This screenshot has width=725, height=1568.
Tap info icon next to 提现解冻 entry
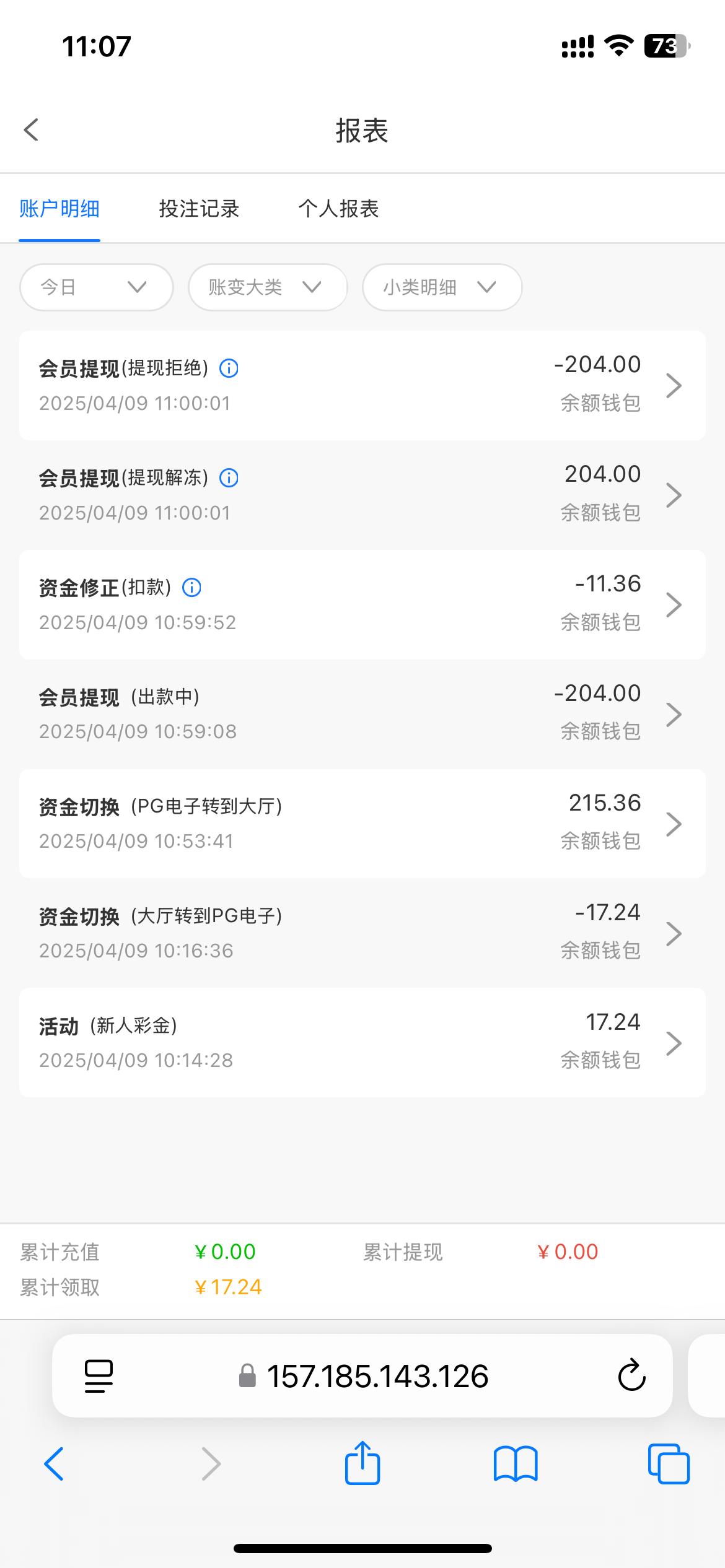(229, 478)
